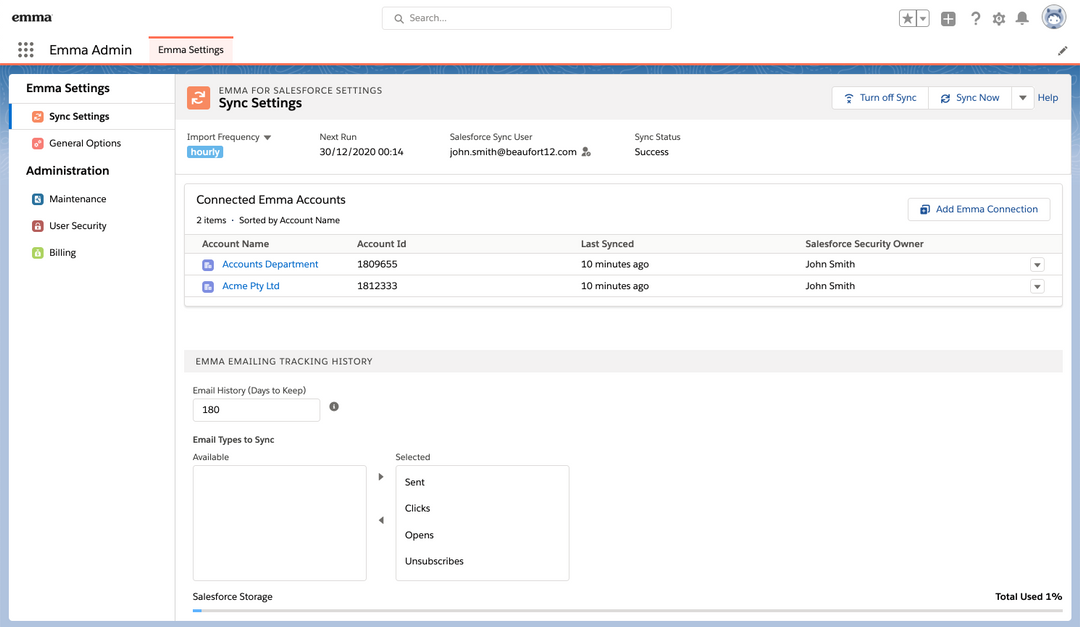Open the help question mark icon
Image resolution: width=1080 pixels, height=627 pixels.
pos(975,19)
